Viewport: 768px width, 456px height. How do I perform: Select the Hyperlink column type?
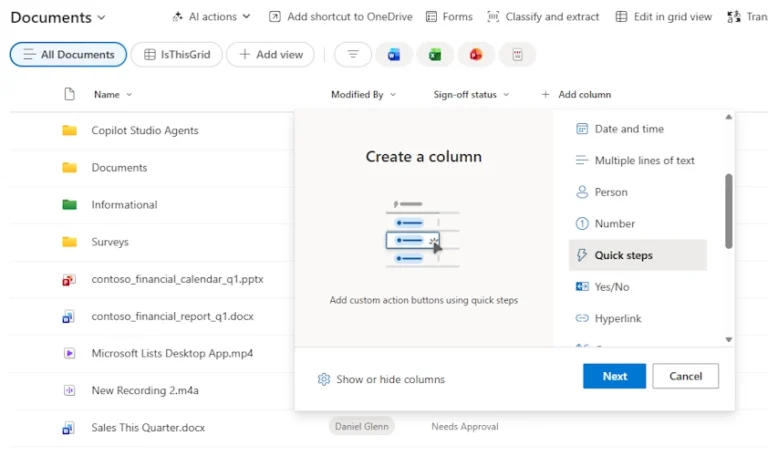(x=617, y=319)
